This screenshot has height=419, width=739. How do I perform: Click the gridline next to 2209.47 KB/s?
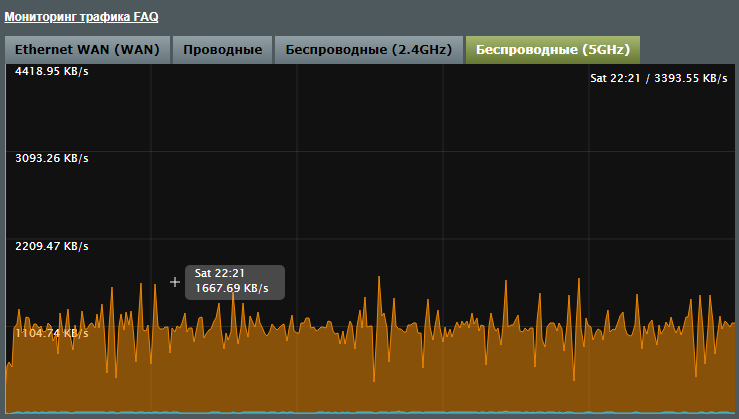(400, 238)
